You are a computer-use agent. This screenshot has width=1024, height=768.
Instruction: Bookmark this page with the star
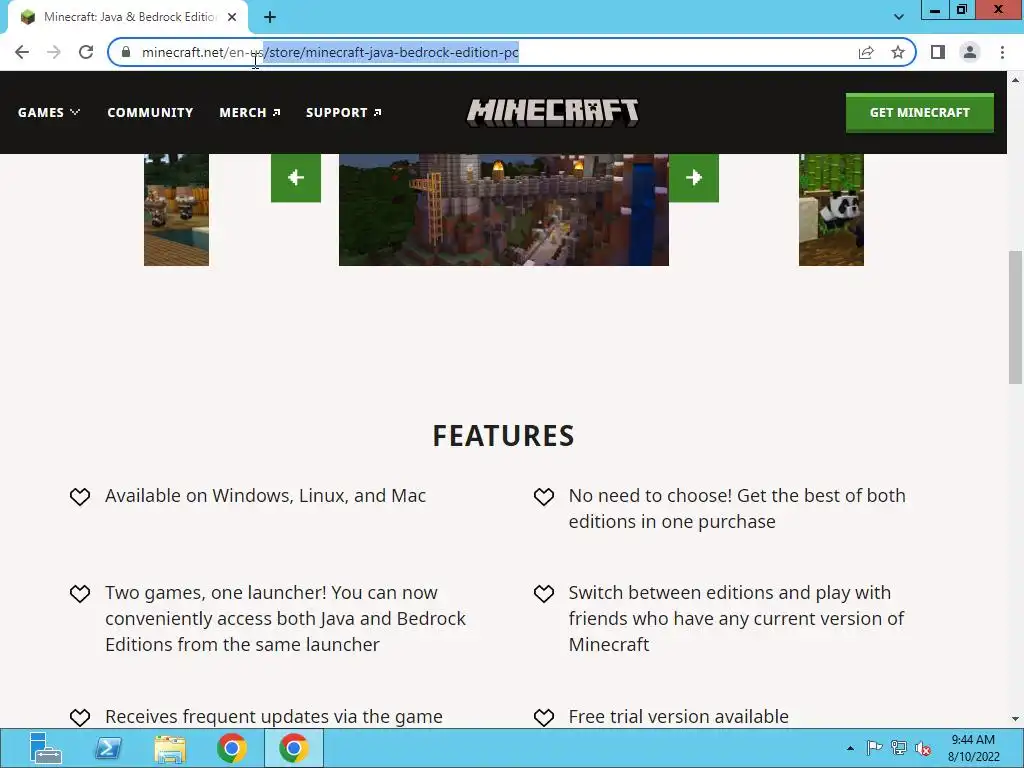[x=898, y=52]
